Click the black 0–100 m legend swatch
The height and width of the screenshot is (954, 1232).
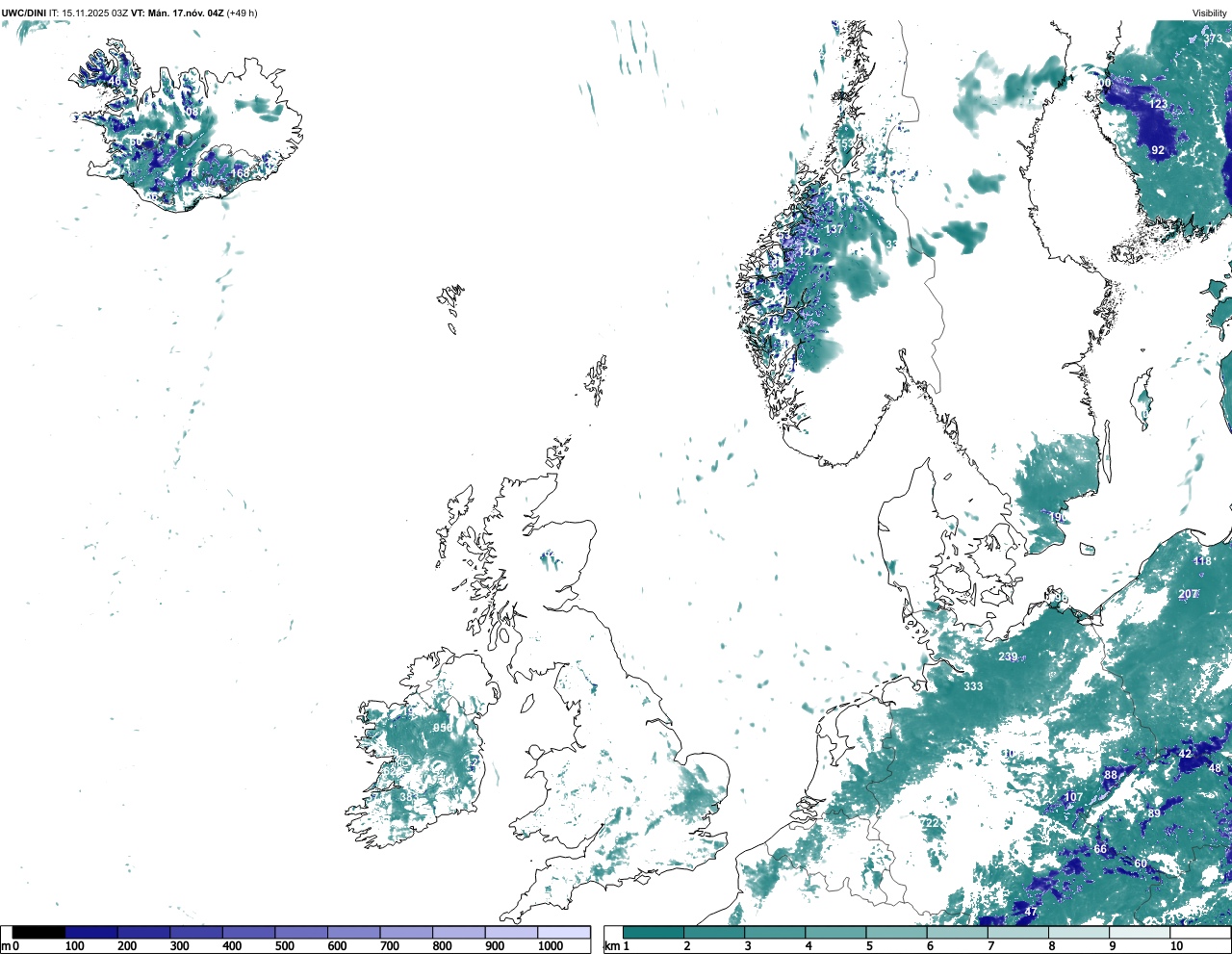coord(39,933)
